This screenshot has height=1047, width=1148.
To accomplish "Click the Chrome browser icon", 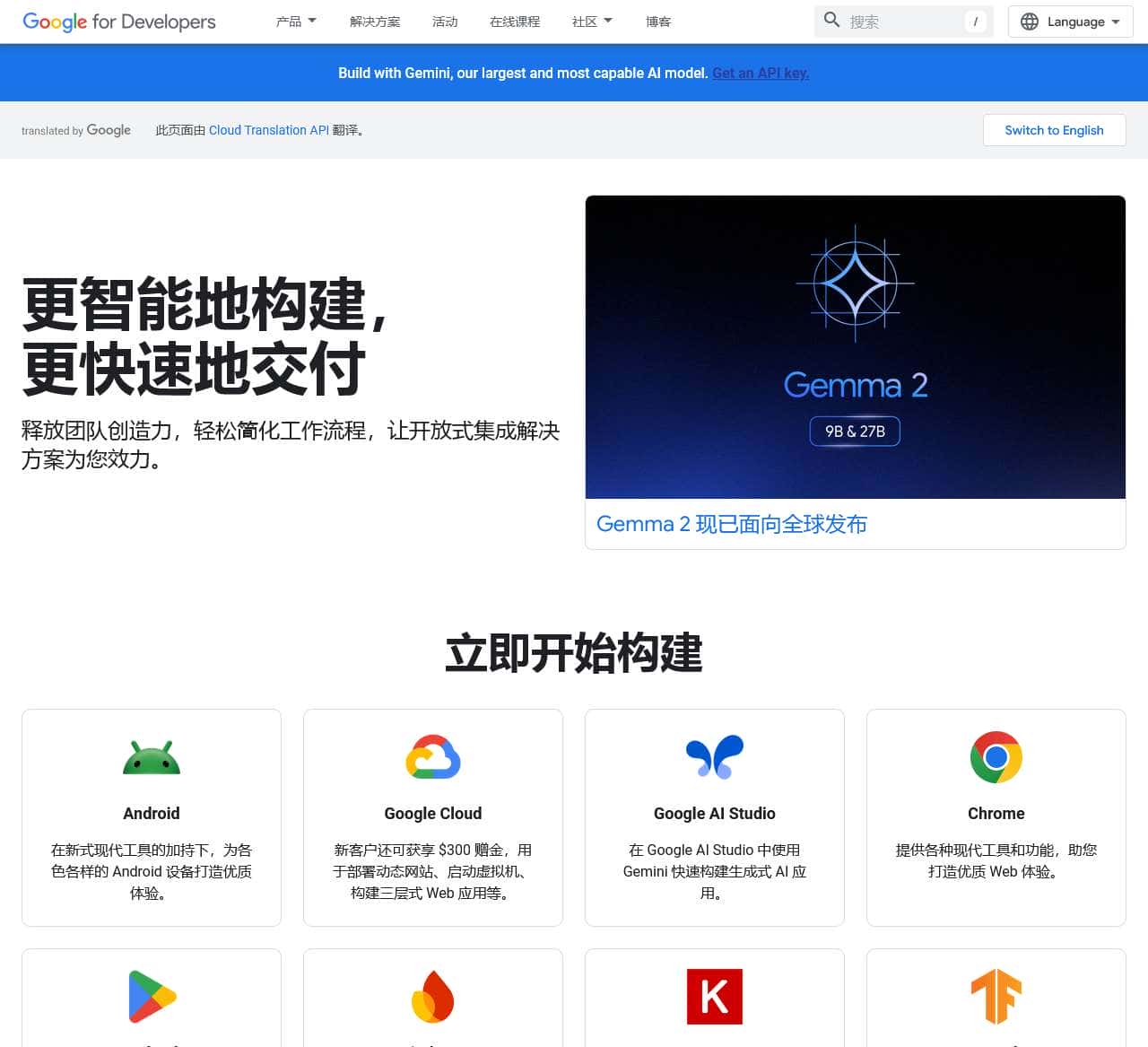I will click(996, 756).
